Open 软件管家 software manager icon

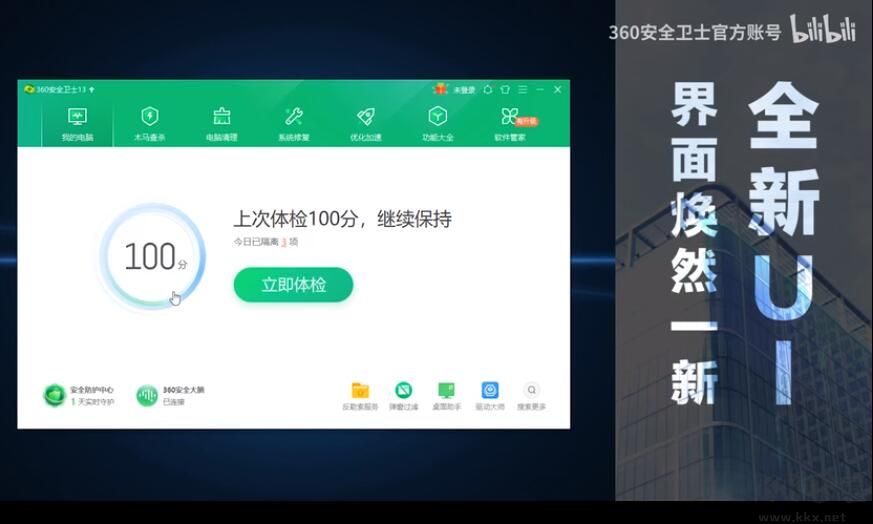510,124
